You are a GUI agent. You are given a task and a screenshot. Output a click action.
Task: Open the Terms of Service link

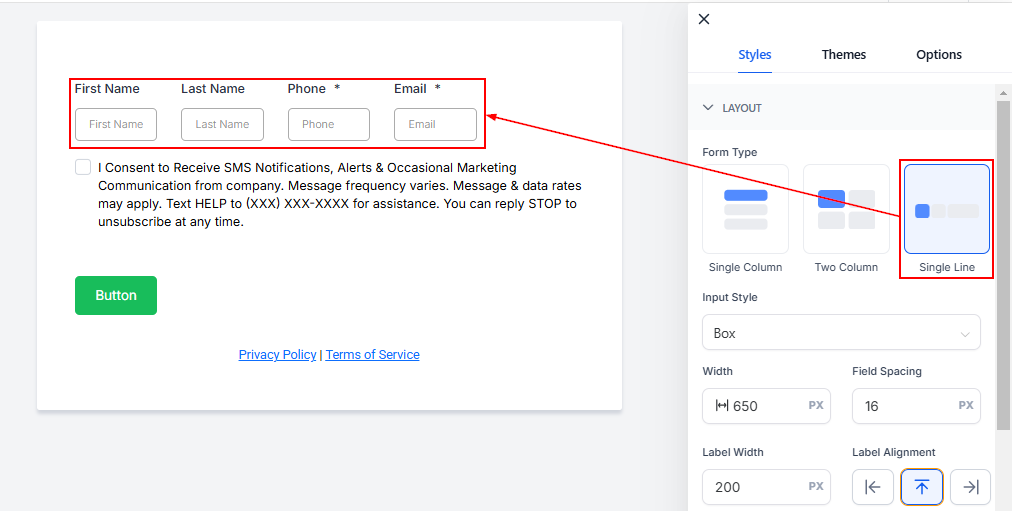click(x=372, y=355)
